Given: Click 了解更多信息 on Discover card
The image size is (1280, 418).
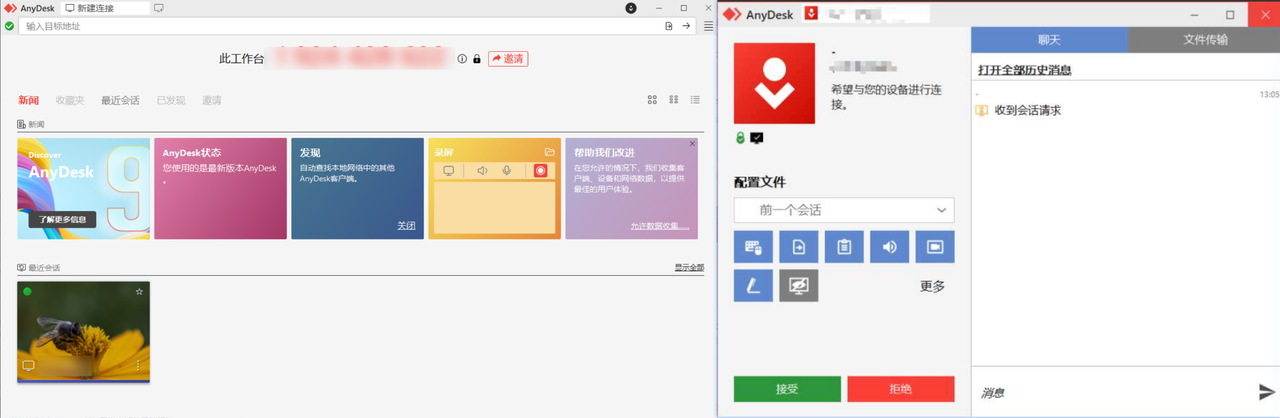Looking at the screenshot, I should point(62,219).
